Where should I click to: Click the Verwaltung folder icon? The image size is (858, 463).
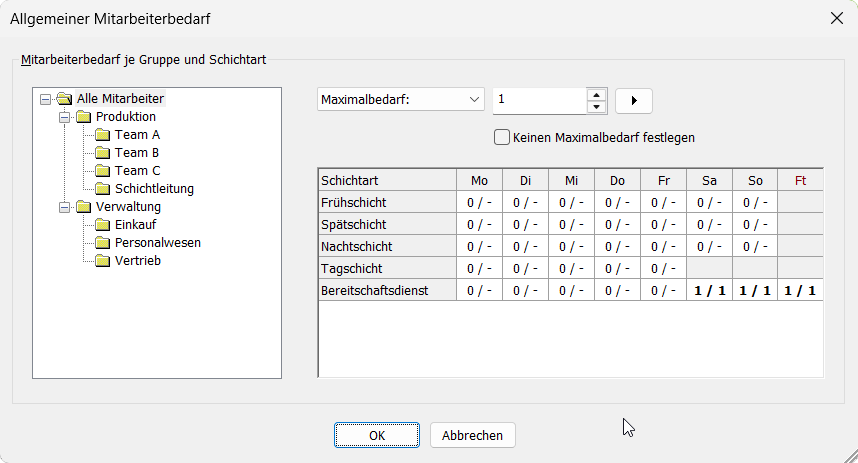[84, 207]
